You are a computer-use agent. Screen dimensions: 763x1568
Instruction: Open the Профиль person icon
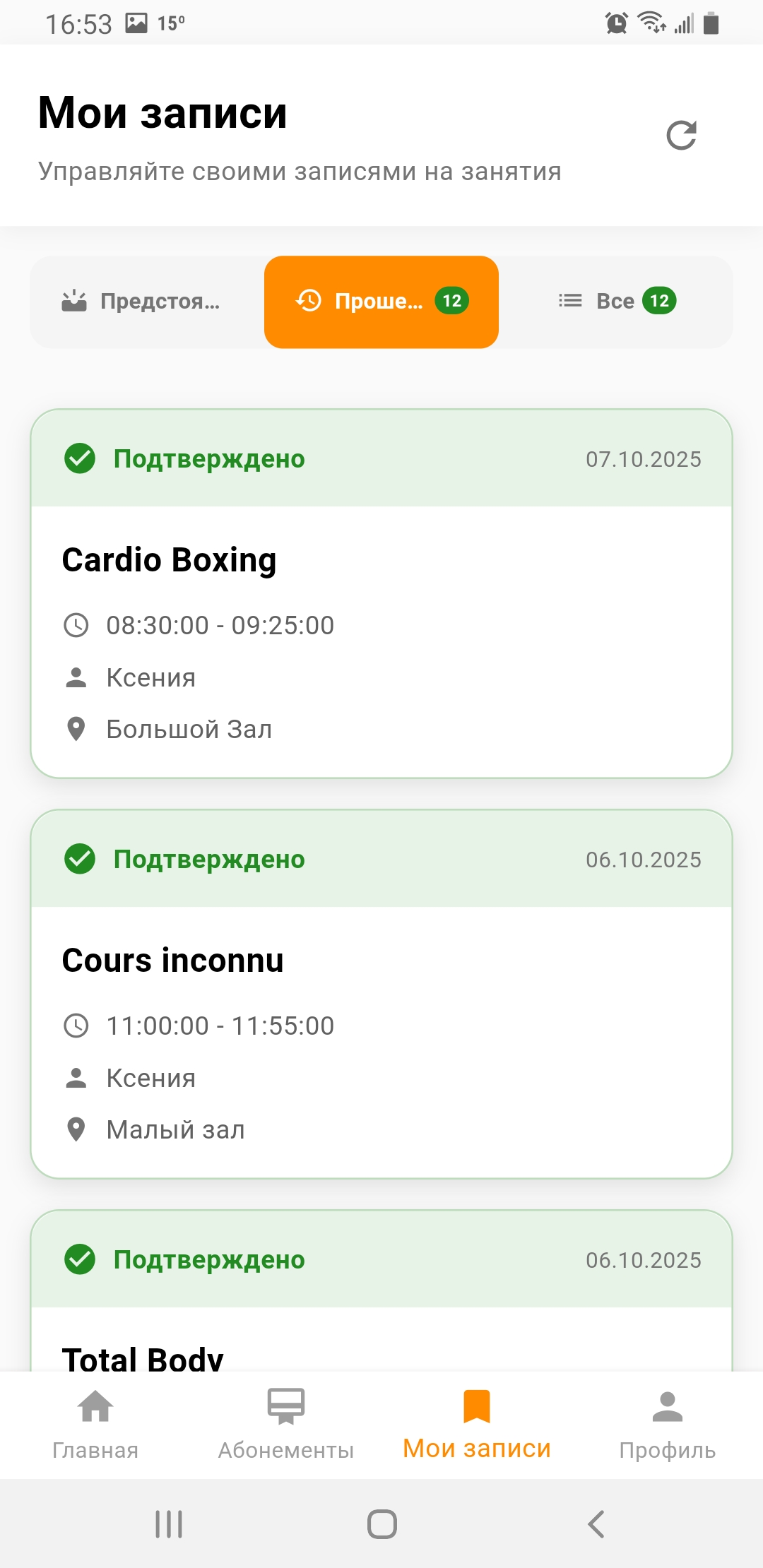668,1406
